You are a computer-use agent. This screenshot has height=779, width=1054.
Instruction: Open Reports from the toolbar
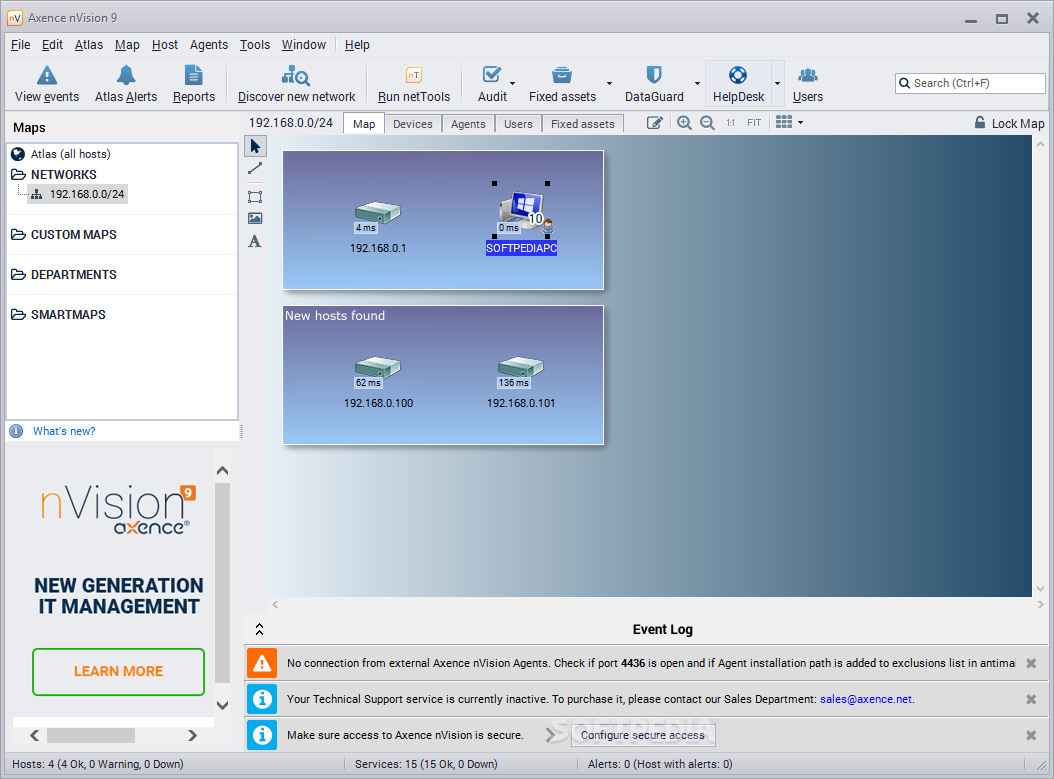[x=194, y=84]
